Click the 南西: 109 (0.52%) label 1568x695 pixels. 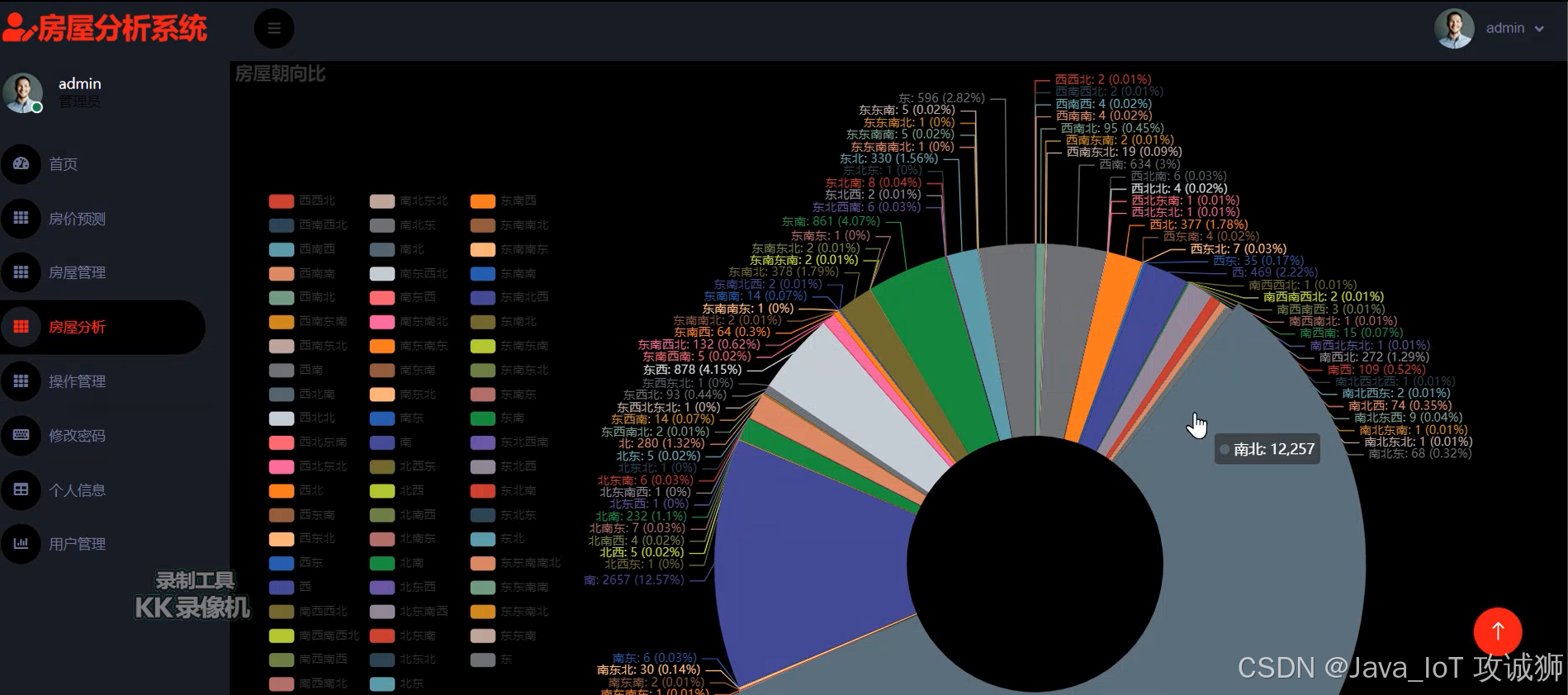click(1376, 370)
